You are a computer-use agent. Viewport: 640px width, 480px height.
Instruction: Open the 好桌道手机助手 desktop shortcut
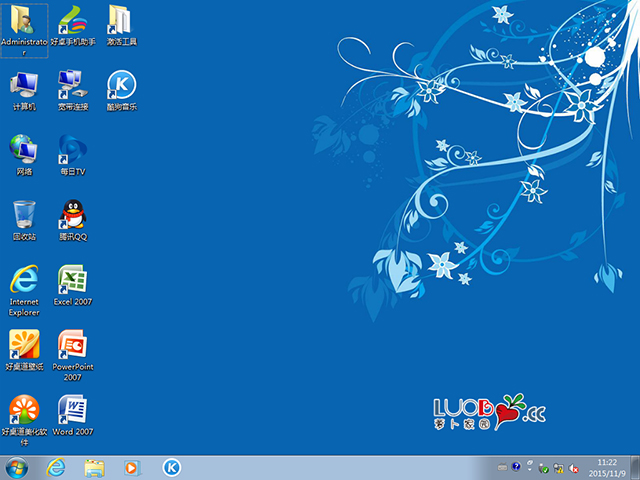pos(73,20)
